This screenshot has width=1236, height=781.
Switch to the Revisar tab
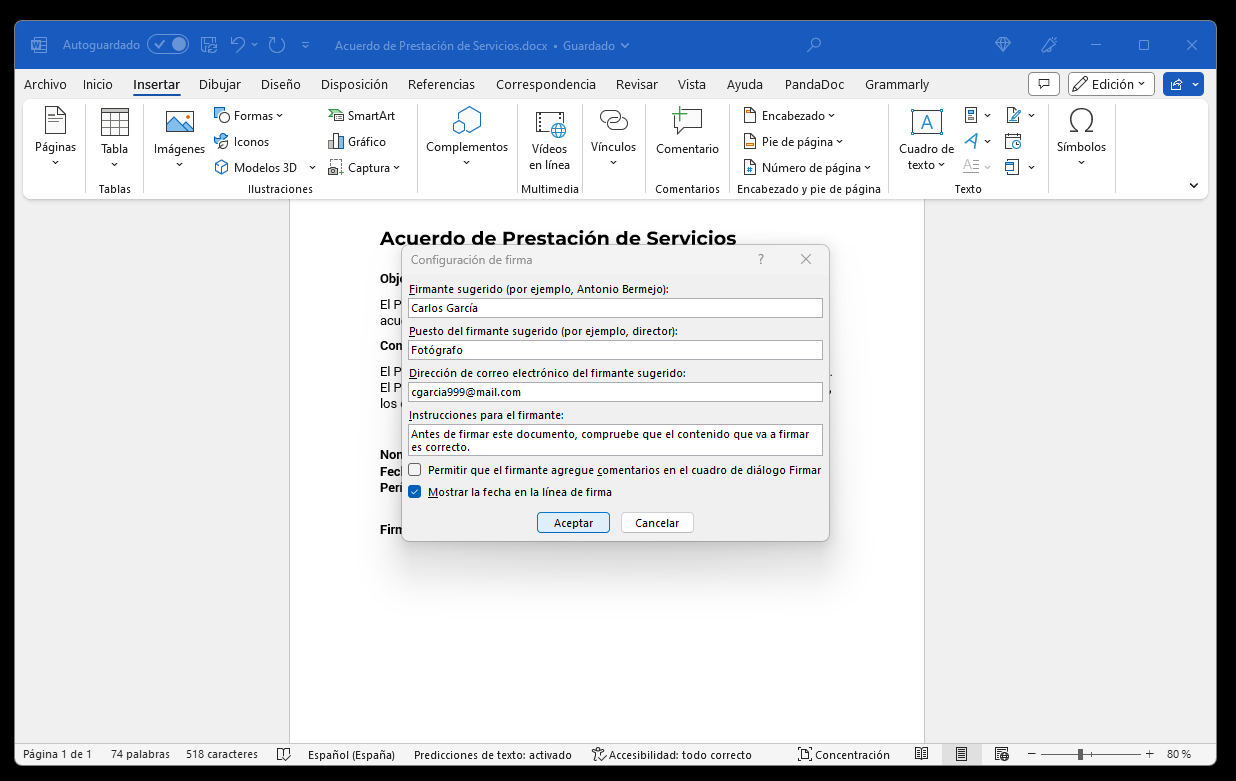(x=637, y=84)
